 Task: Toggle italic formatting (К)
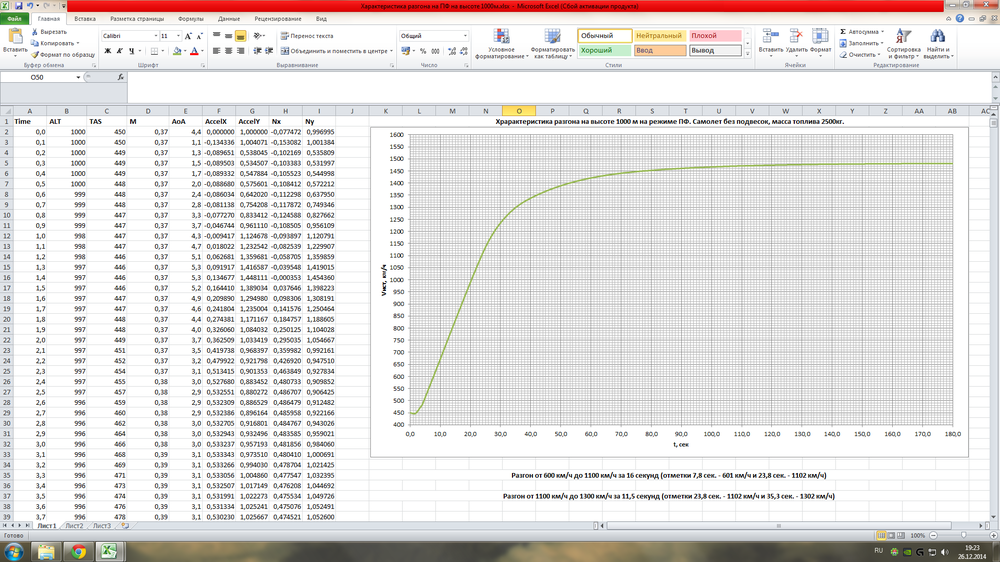[118, 51]
